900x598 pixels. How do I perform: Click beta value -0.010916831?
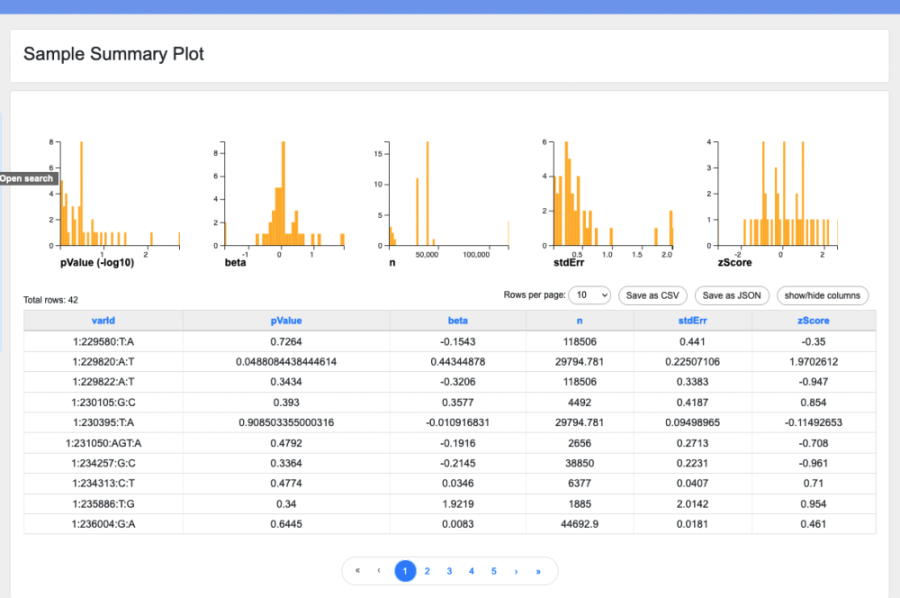[457, 422]
